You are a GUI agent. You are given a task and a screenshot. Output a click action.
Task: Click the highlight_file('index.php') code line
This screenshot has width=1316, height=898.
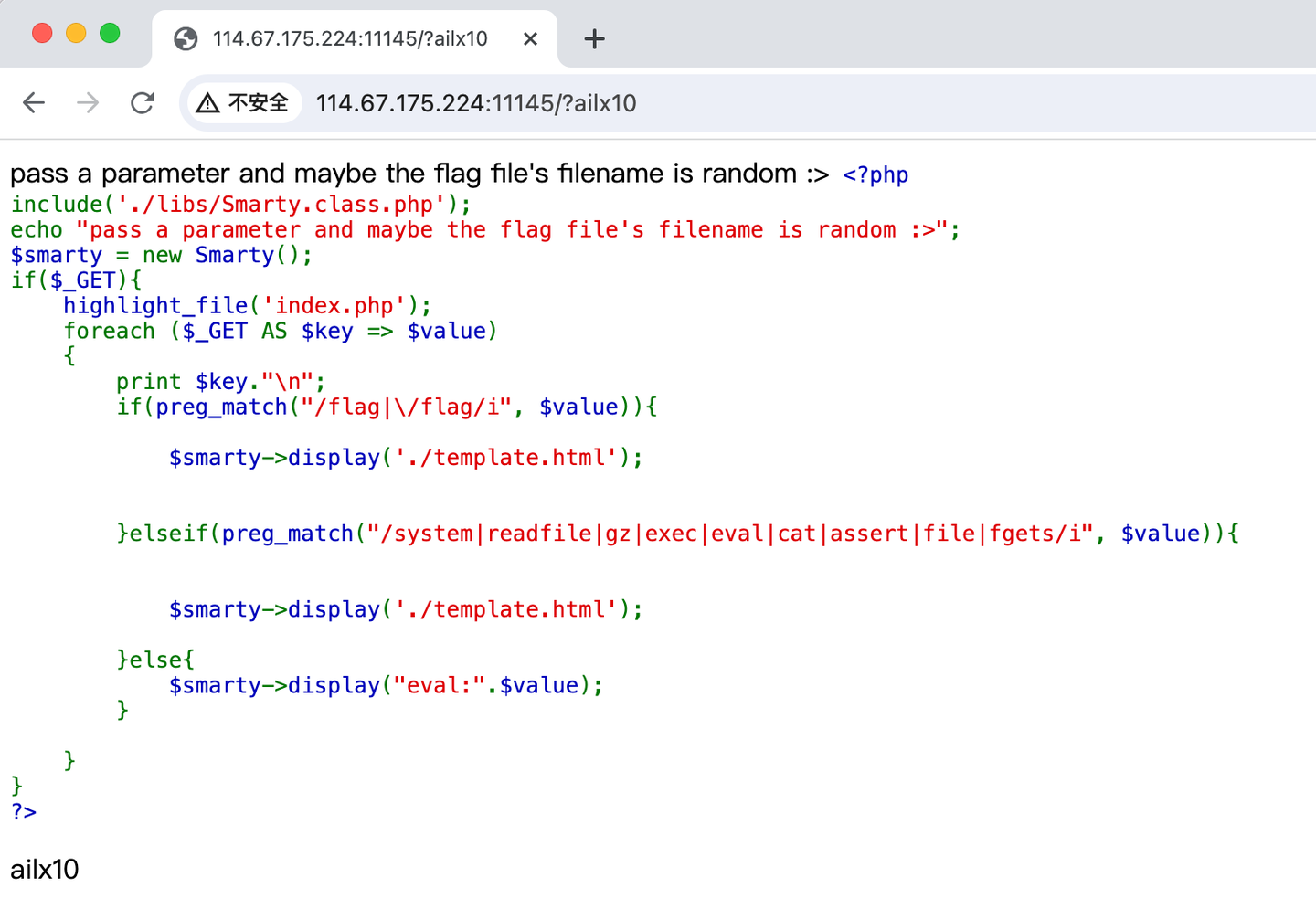[x=247, y=306]
